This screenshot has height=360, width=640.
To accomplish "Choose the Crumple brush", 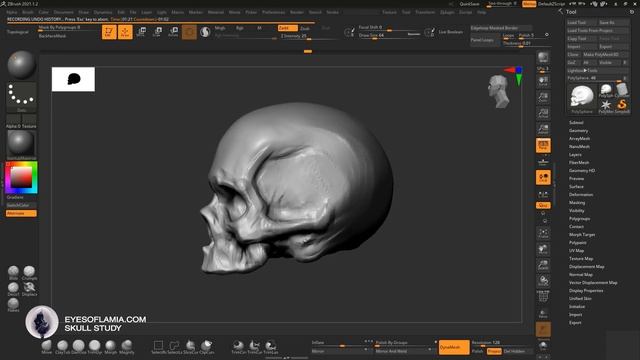I will (x=29, y=273).
